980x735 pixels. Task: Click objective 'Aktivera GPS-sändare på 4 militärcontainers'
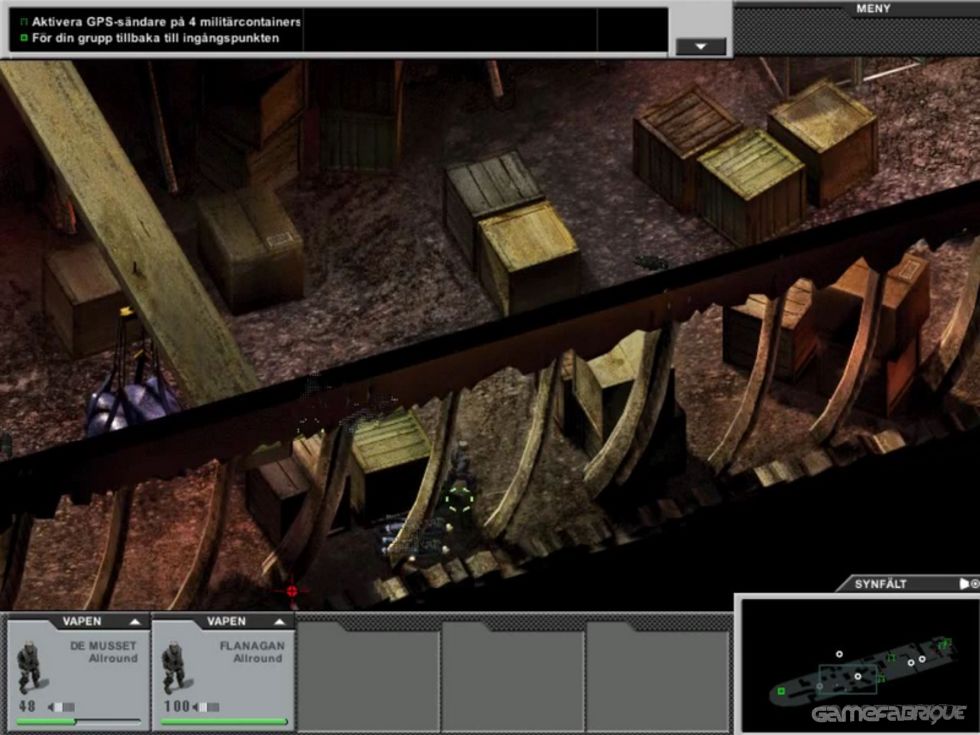pyautogui.click(x=166, y=22)
